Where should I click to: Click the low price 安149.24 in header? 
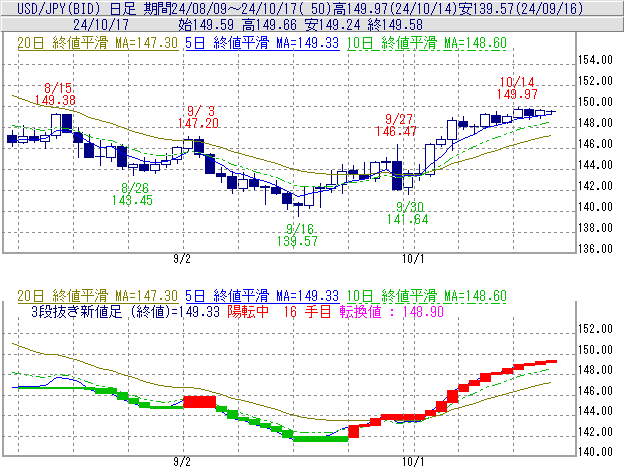click(x=333, y=25)
